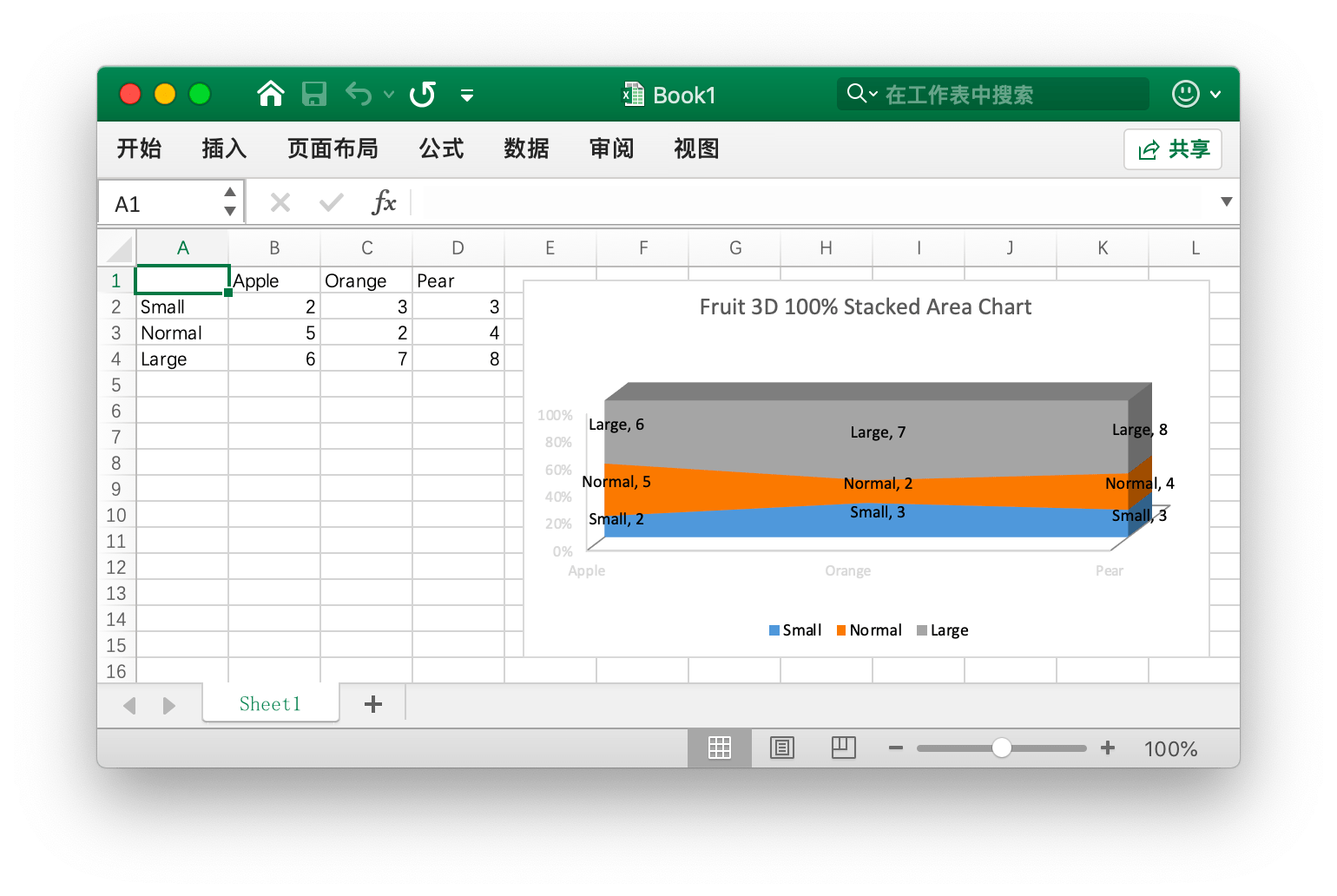Select column B header
1337x896 pixels.
[274, 247]
